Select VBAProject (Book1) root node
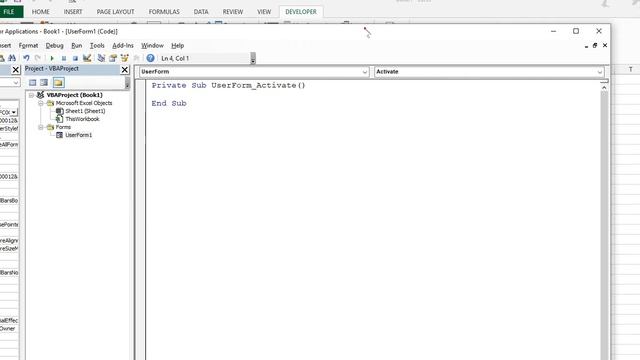Screen dimensions: 640x360 [74, 95]
